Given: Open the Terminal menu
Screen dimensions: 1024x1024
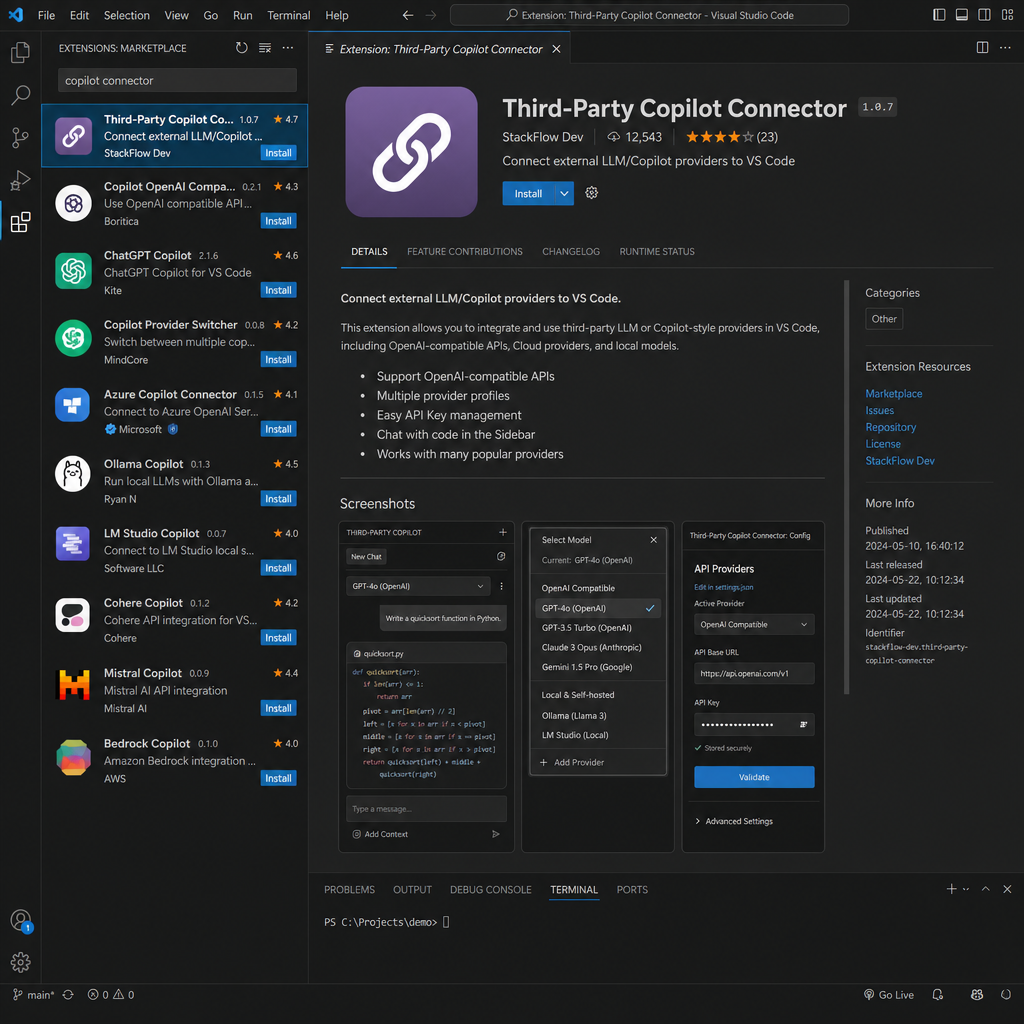Looking at the screenshot, I should pyautogui.click(x=289, y=15).
